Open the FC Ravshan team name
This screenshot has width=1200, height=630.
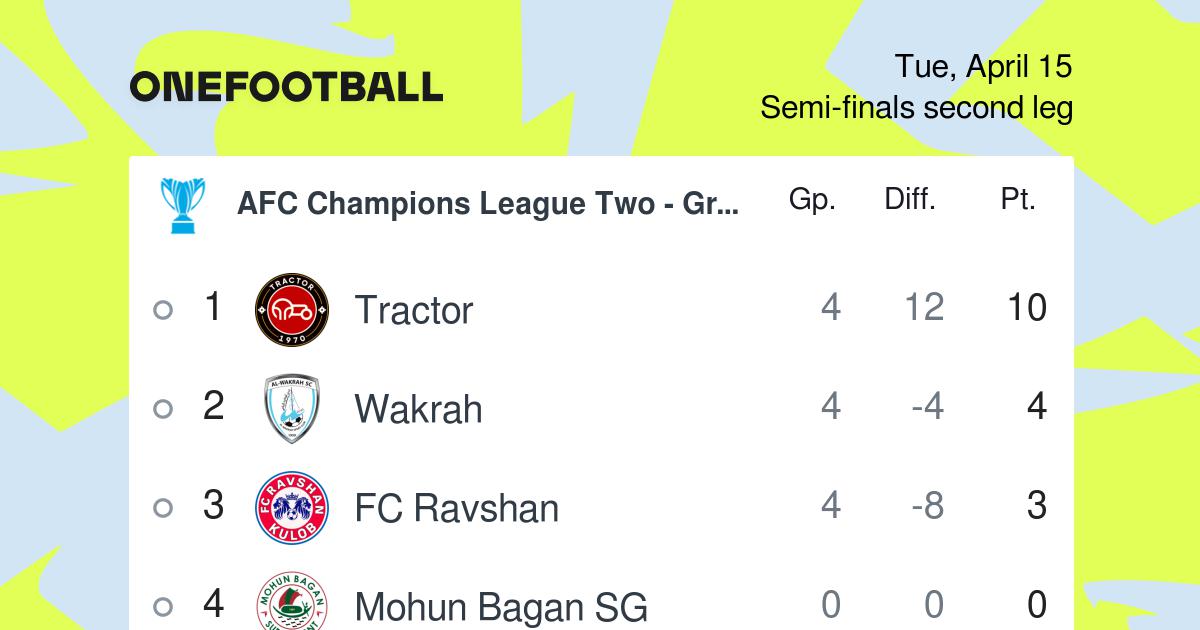(x=456, y=508)
